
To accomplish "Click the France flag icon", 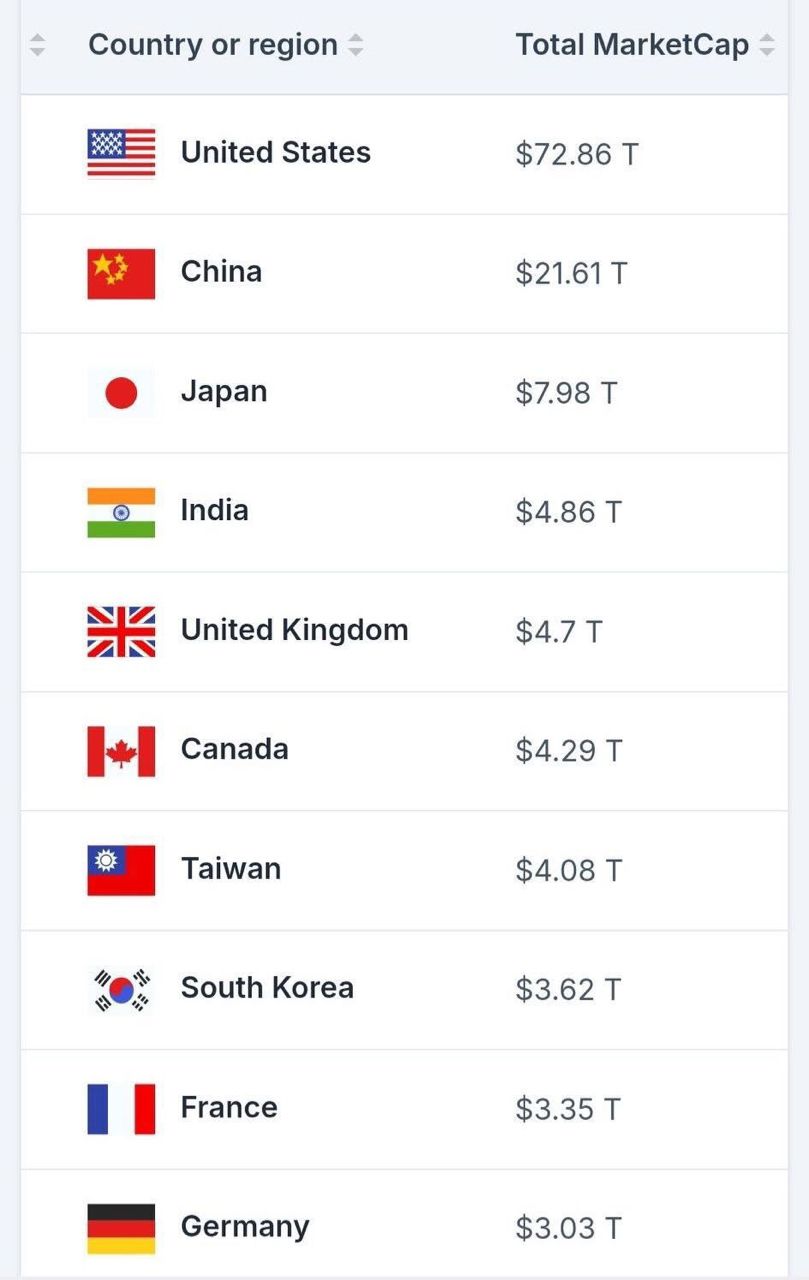I will (x=121, y=1109).
